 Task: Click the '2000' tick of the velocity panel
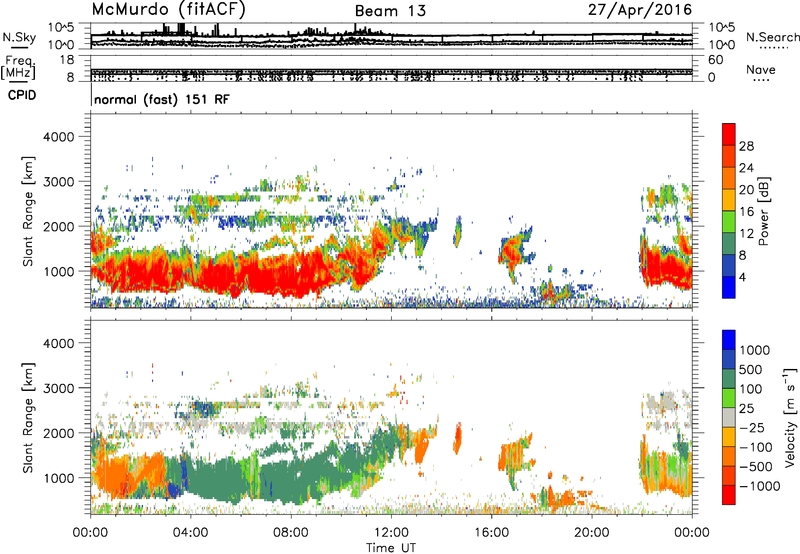[59, 433]
